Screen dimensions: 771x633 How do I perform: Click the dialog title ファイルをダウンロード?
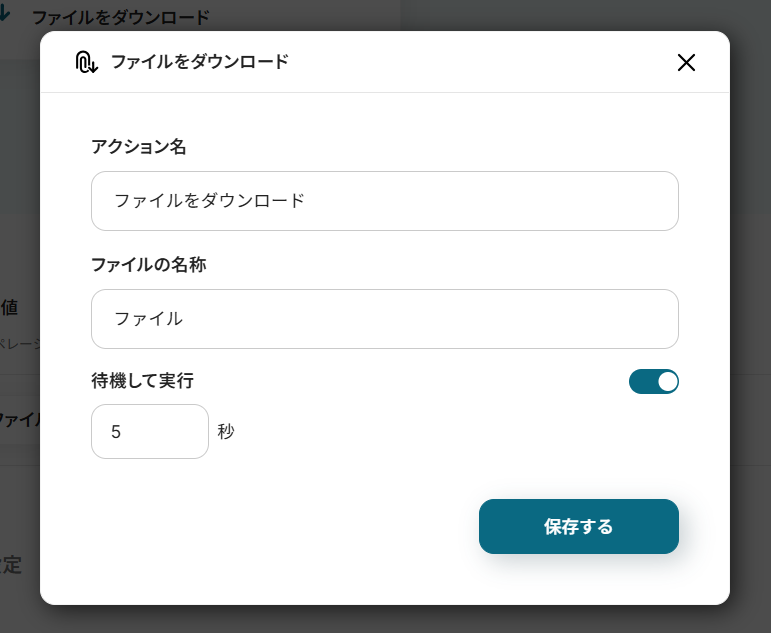pos(199,62)
